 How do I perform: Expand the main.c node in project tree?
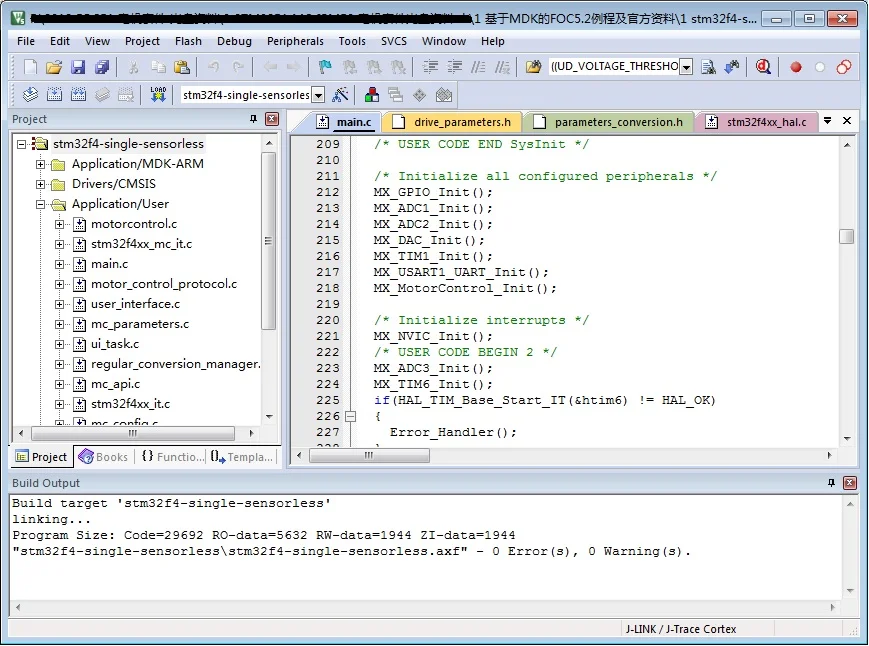pos(59,264)
